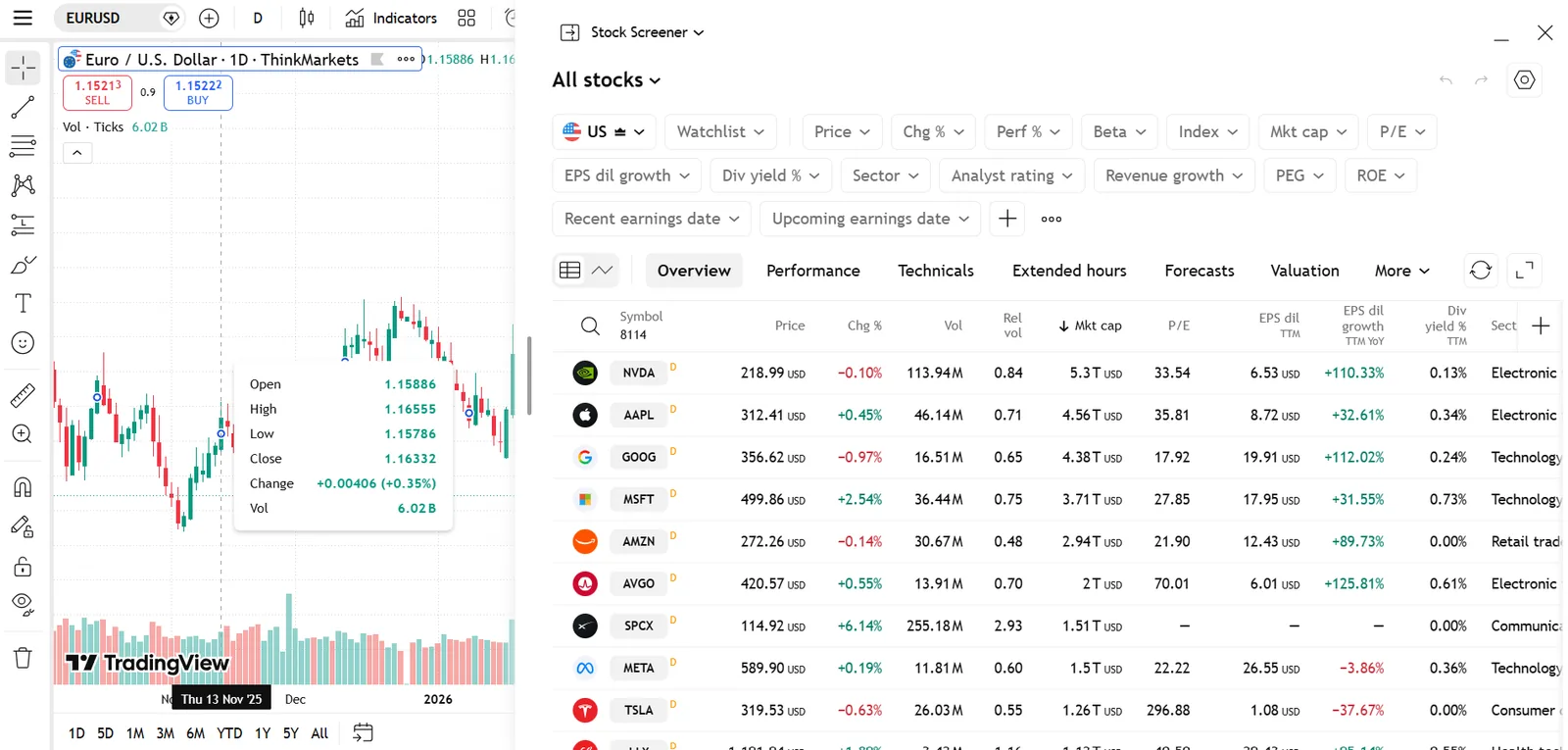The image size is (1568, 750).
Task: Select the YTD date range
Action: (x=229, y=732)
